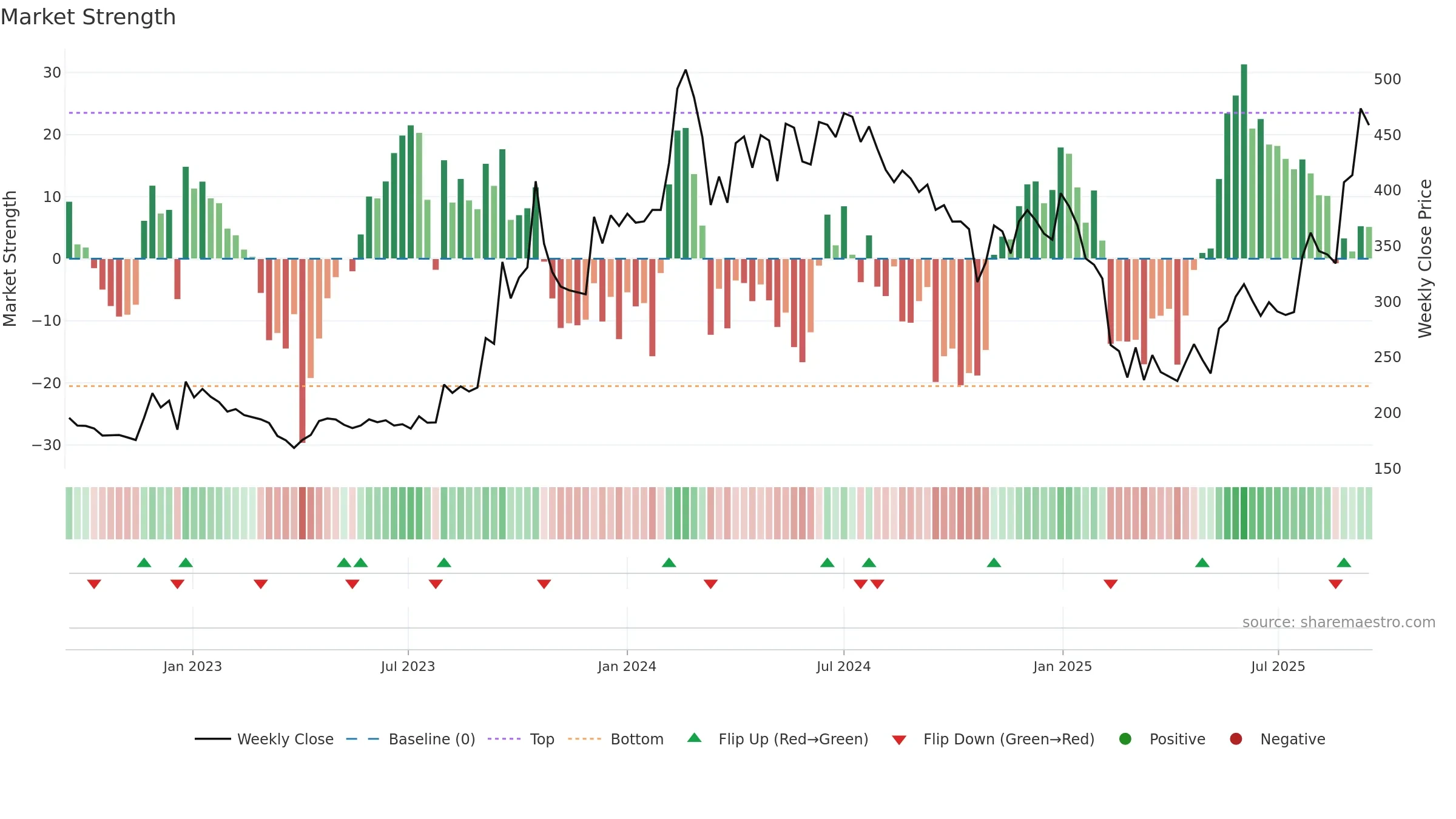The image size is (1456, 819).
Task: Click the vertical Market Strength axis title
Action: pyautogui.click(x=10, y=258)
